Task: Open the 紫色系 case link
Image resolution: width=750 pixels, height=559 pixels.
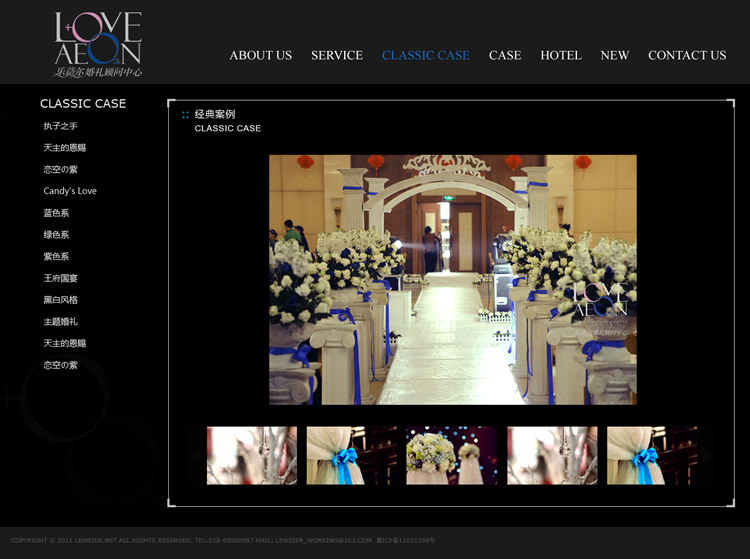Action: click(56, 257)
